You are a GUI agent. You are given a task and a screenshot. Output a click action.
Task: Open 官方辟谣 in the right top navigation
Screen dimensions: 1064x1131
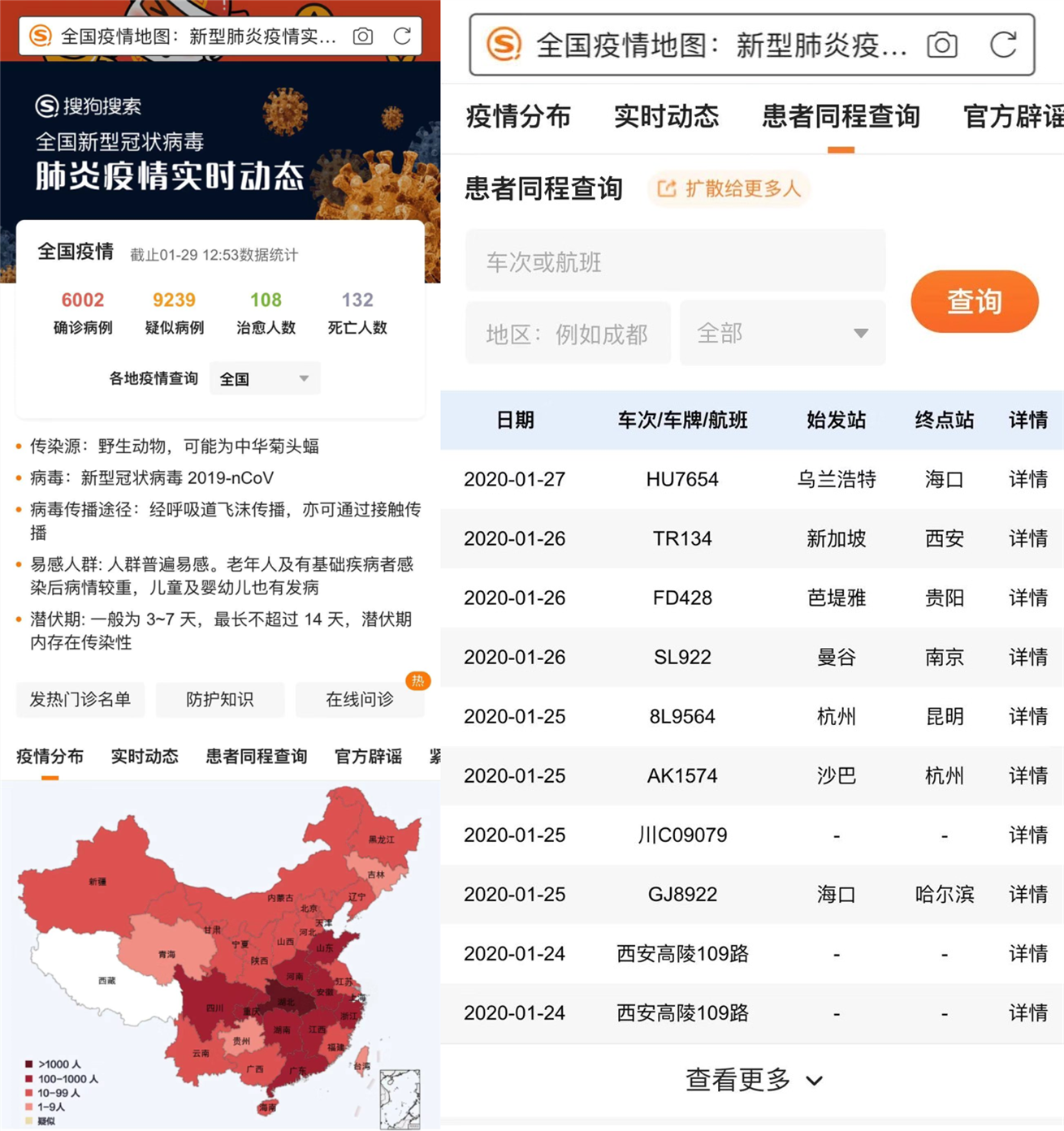pos(1014,117)
